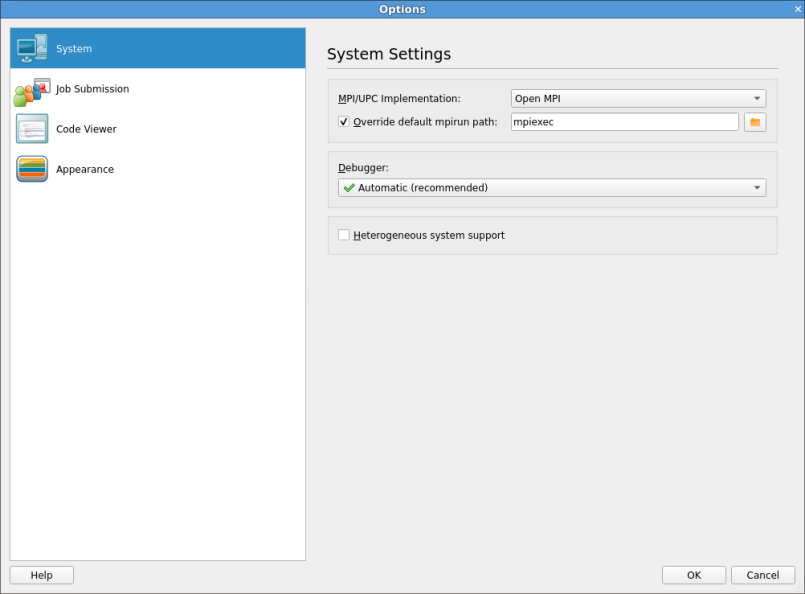This screenshot has width=805, height=594.
Task: Expand the Debugger dropdown arrow
Action: tap(757, 188)
